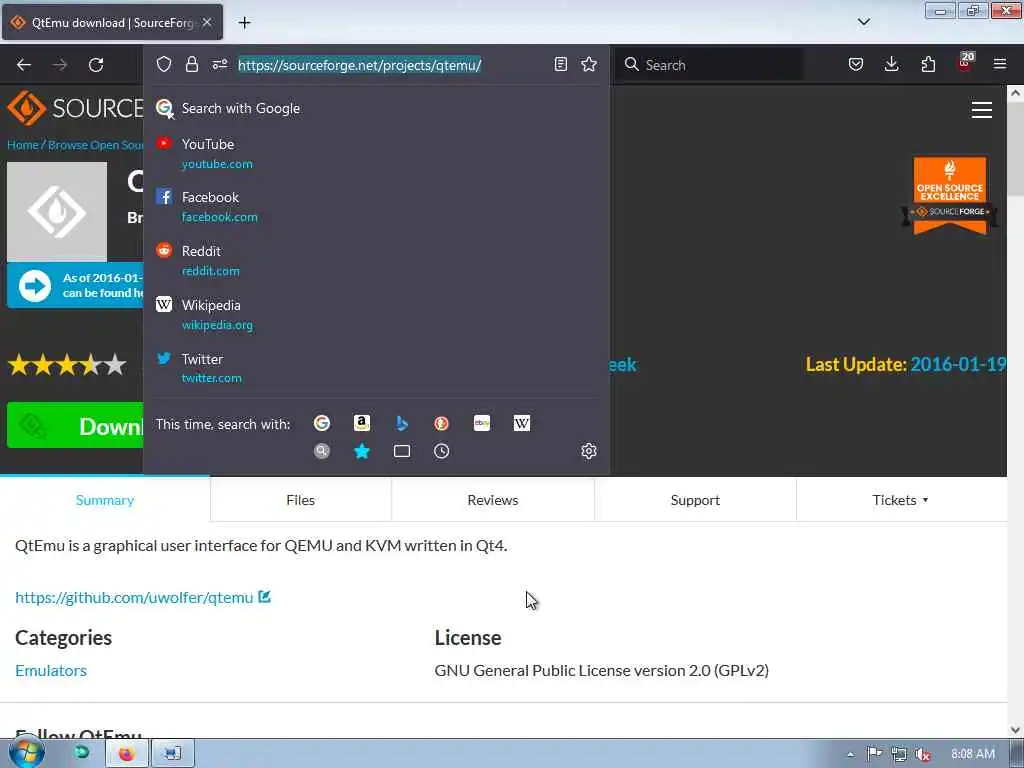
Task: Toggle reader view icon
Action: coord(560,64)
